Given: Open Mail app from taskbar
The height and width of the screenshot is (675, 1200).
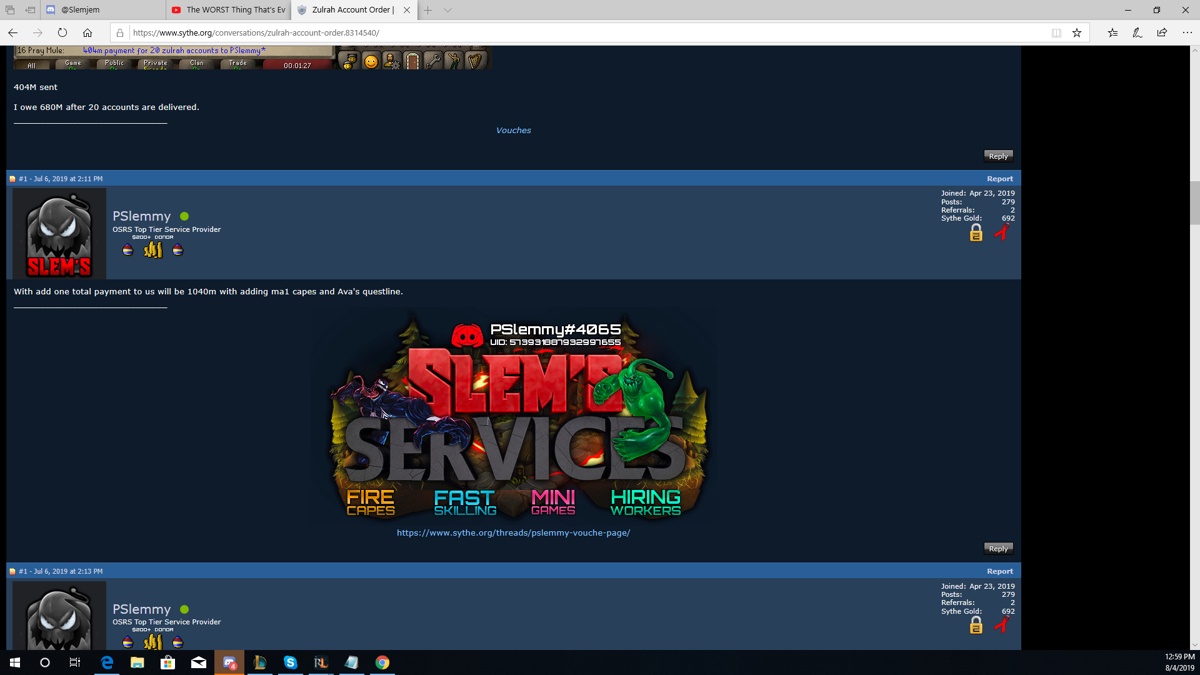Looking at the screenshot, I should pos(199,662).
